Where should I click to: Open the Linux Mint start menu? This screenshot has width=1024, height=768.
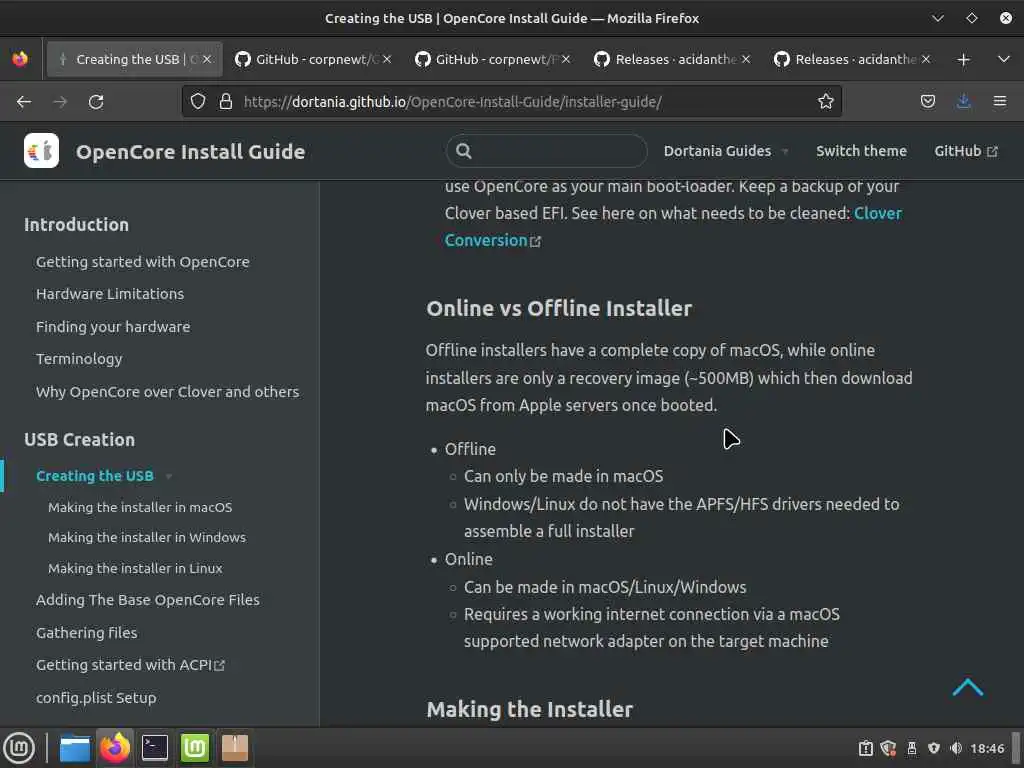click(19, 748)
